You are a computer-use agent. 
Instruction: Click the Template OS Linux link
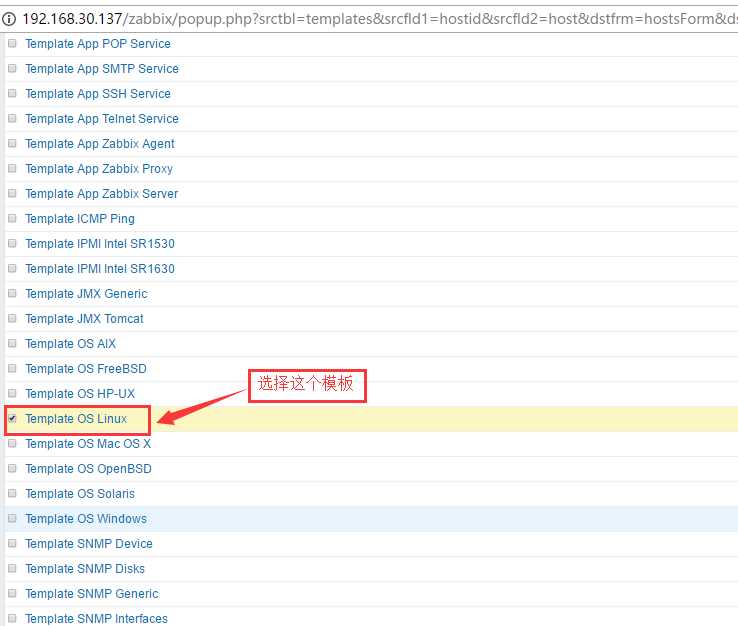pyautogui.click(x=76, y=418)
